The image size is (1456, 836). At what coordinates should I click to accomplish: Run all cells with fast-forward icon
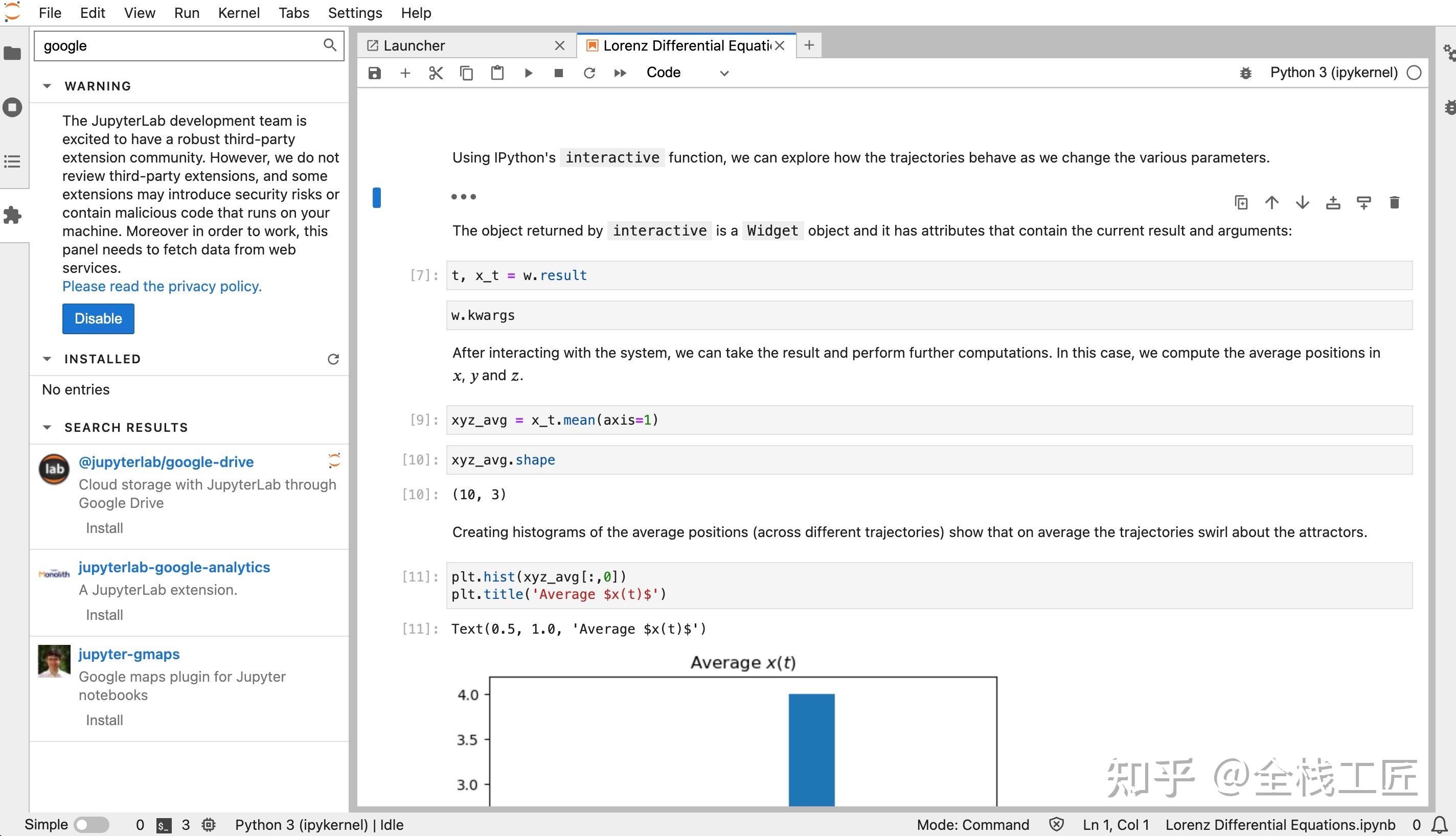(620, 73)
